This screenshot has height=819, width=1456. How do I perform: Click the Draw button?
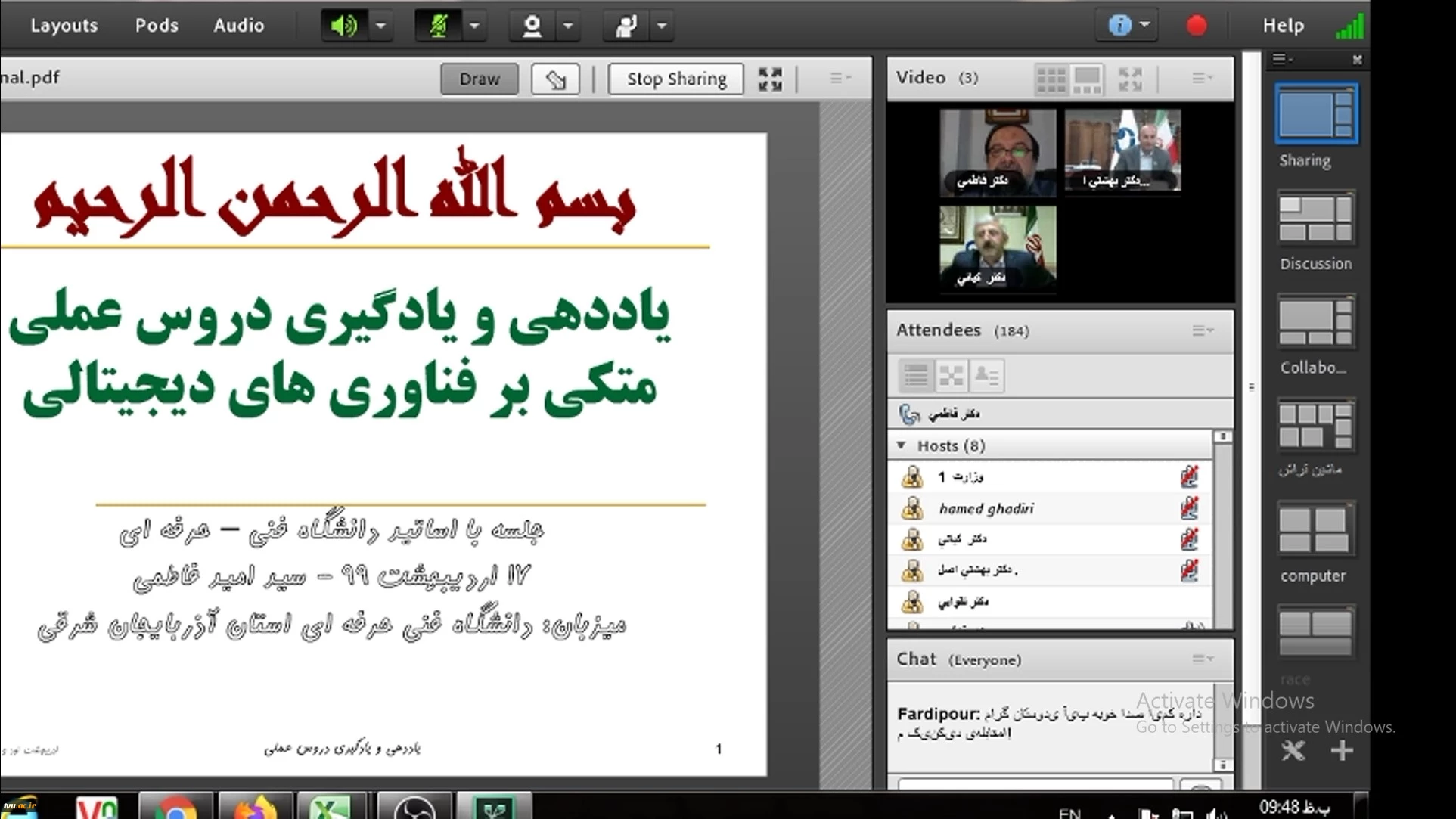click(x=480, y=79)
